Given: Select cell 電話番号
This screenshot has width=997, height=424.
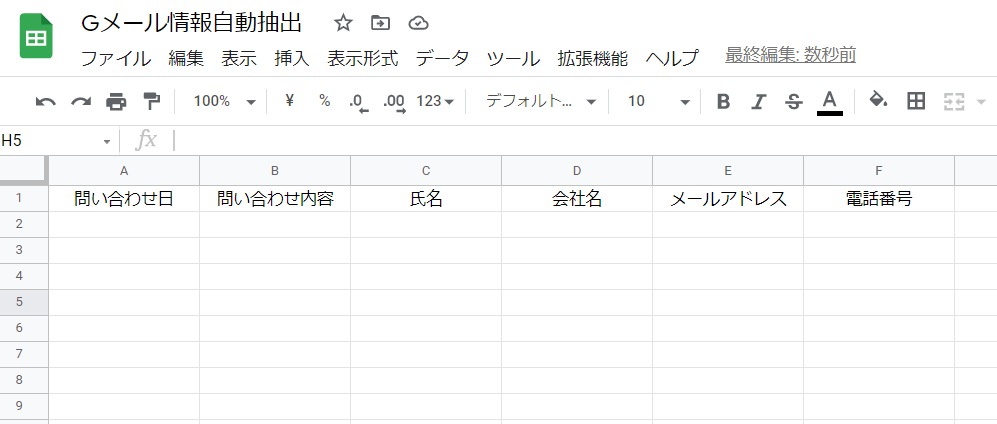Looking at the screenshot, I should 879,199.
